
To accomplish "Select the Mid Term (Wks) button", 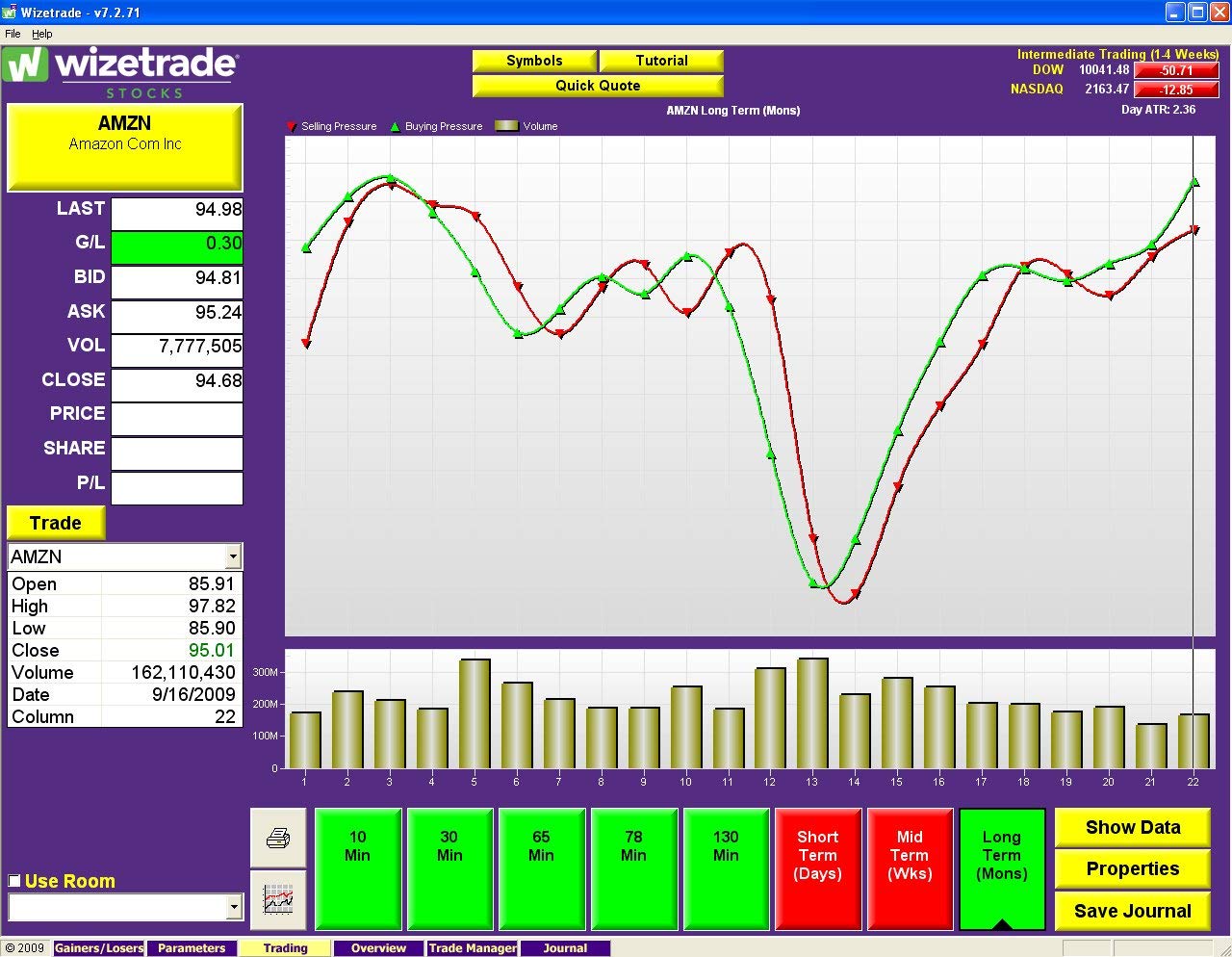I will pos(910,869).
